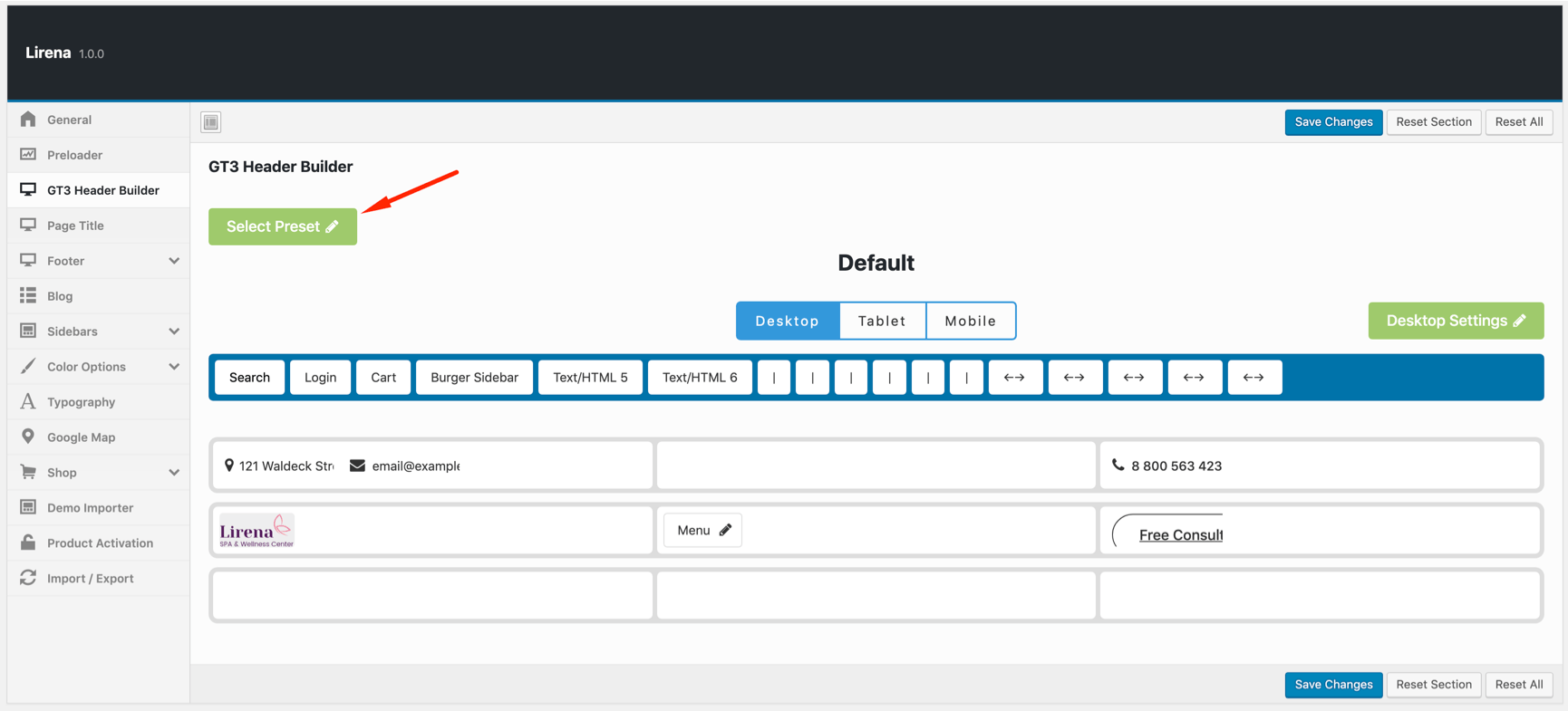The height and width of the screenshot is (711, 1568).
Task: Click the Demo Importer icon
Action: pyautogui.click(x=28, y=507)
